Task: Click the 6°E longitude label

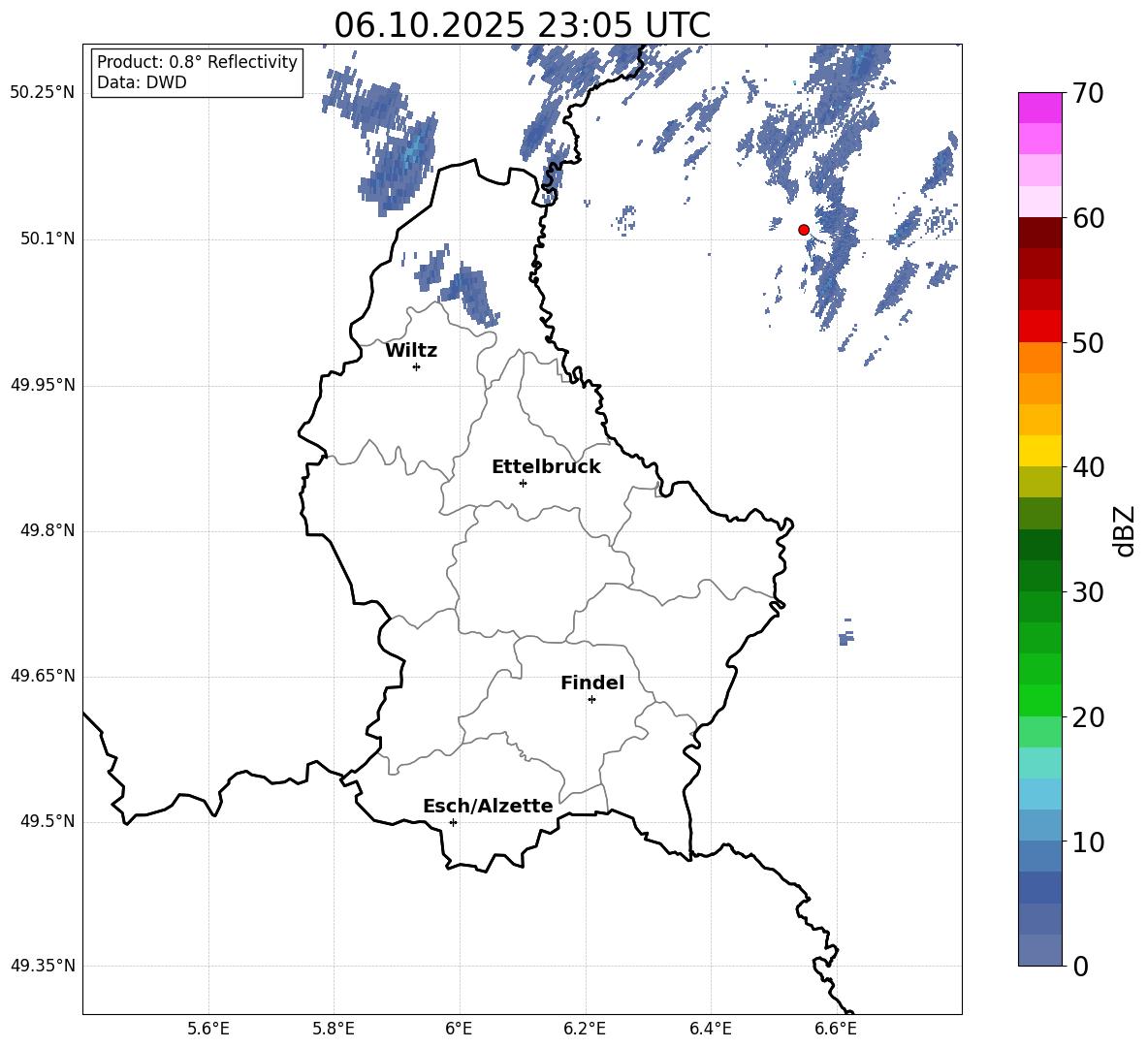Action: pyautogui.click(x=459, y=1029)
